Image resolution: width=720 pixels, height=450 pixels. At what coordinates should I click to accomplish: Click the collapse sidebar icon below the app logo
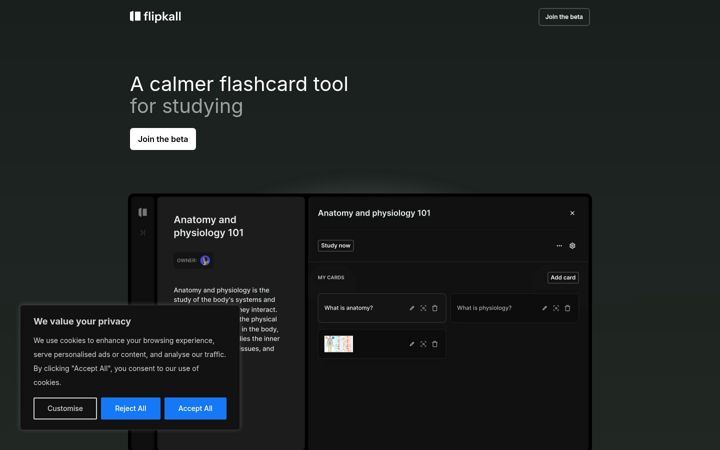coord(143,233)
